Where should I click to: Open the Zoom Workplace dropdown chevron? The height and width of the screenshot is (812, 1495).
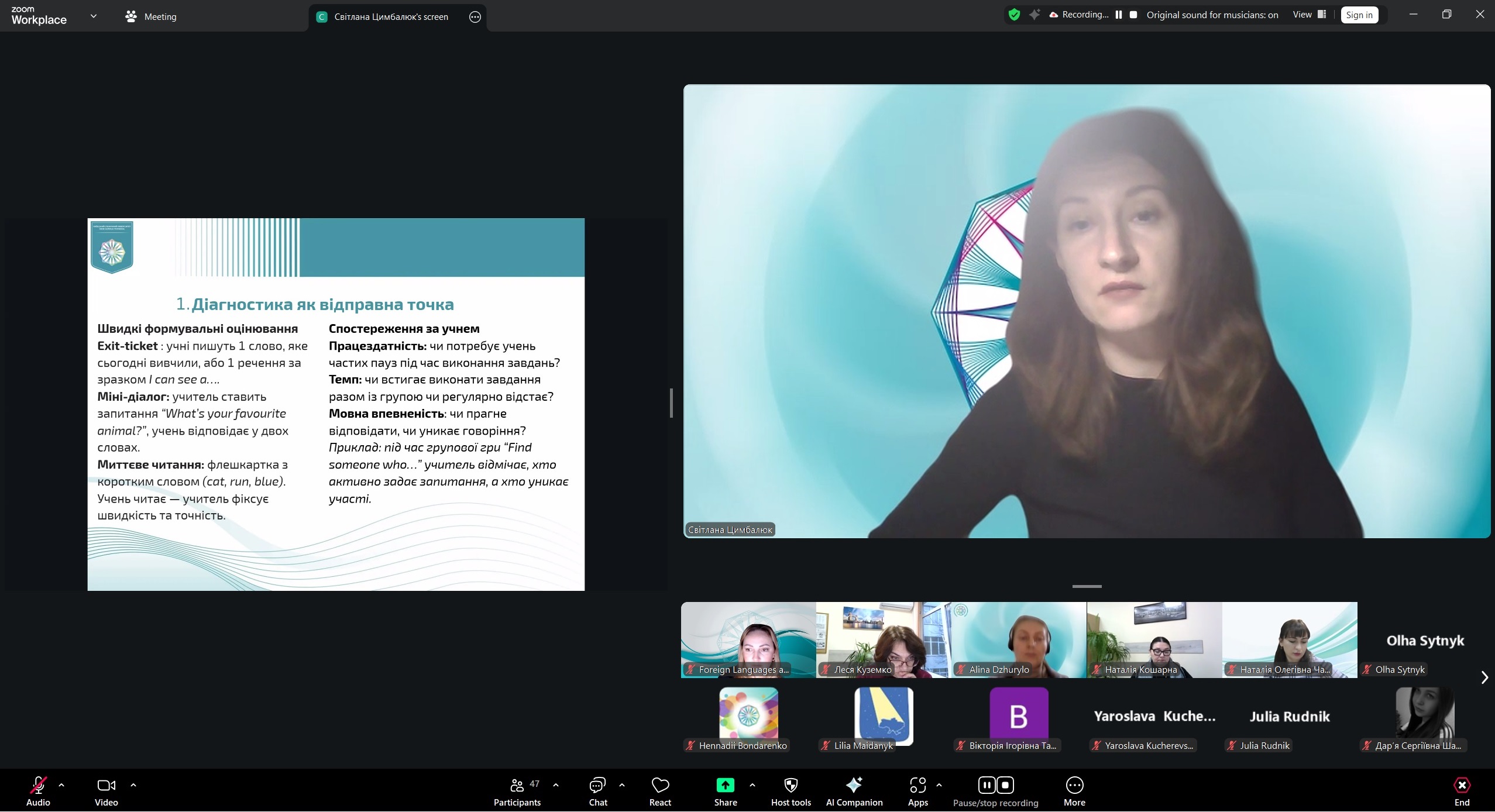93,16
